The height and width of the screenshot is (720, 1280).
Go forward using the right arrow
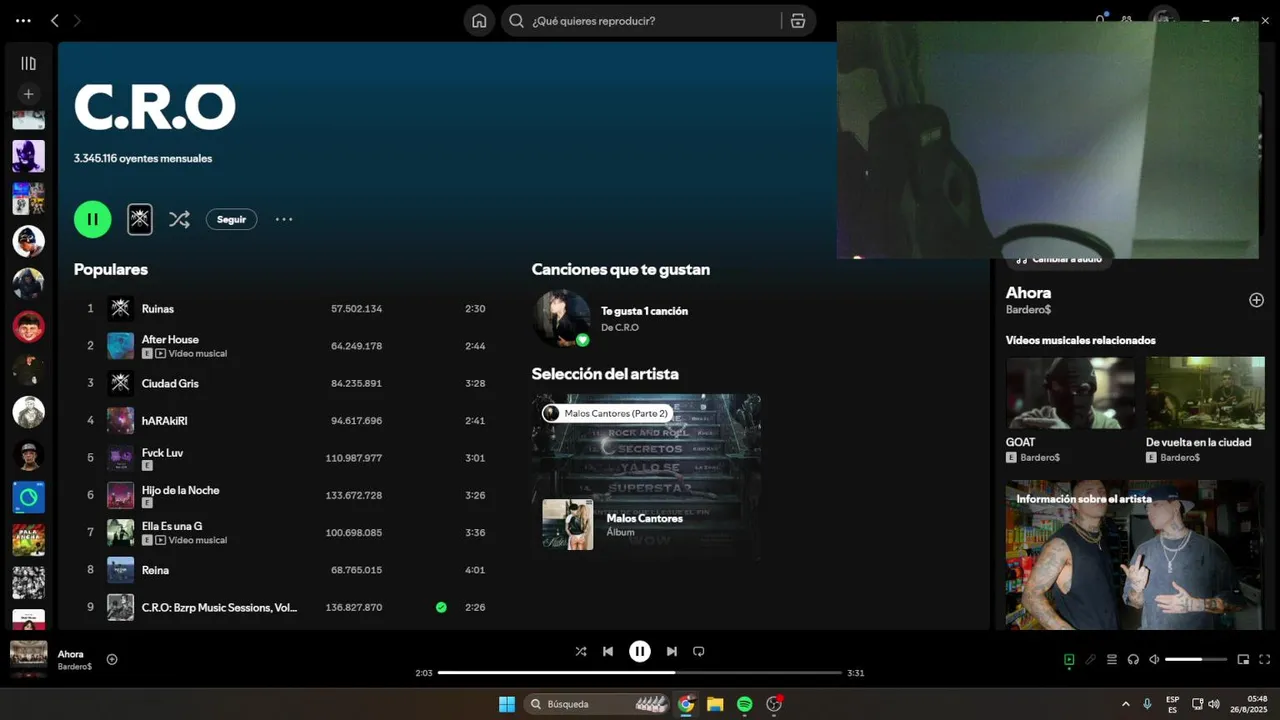78,20
